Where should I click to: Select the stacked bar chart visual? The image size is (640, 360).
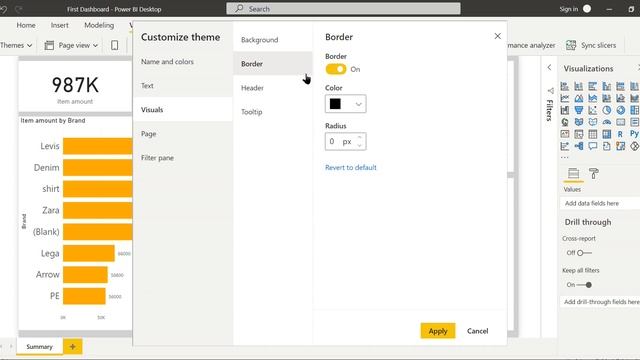tap(565, 86)
